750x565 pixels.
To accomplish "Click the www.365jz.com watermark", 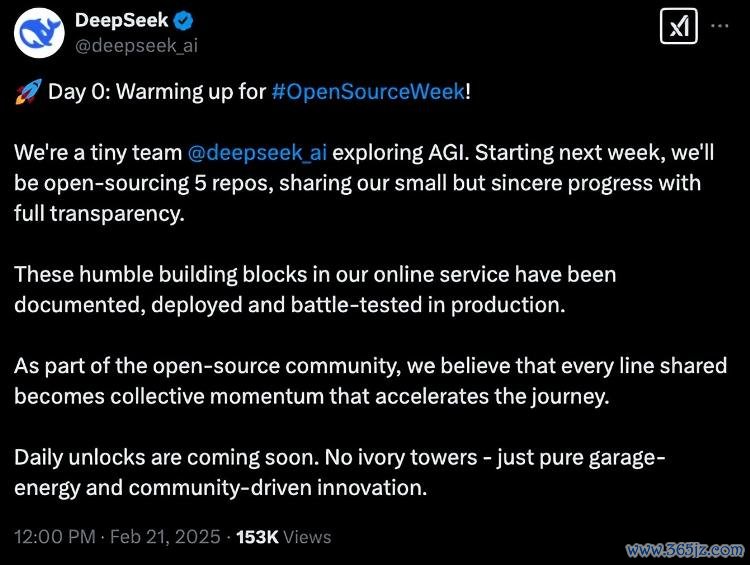I will coord(685,550).
